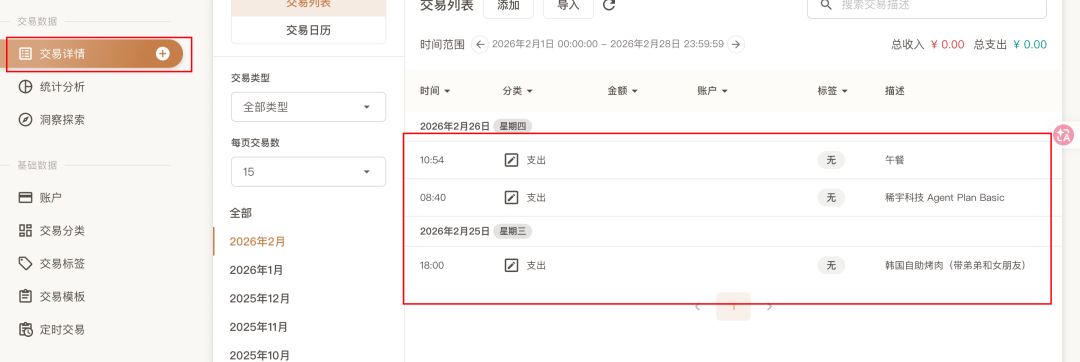Click the category icon of 稀宇科技 row
1080x362 pixels.
point(511,198)
